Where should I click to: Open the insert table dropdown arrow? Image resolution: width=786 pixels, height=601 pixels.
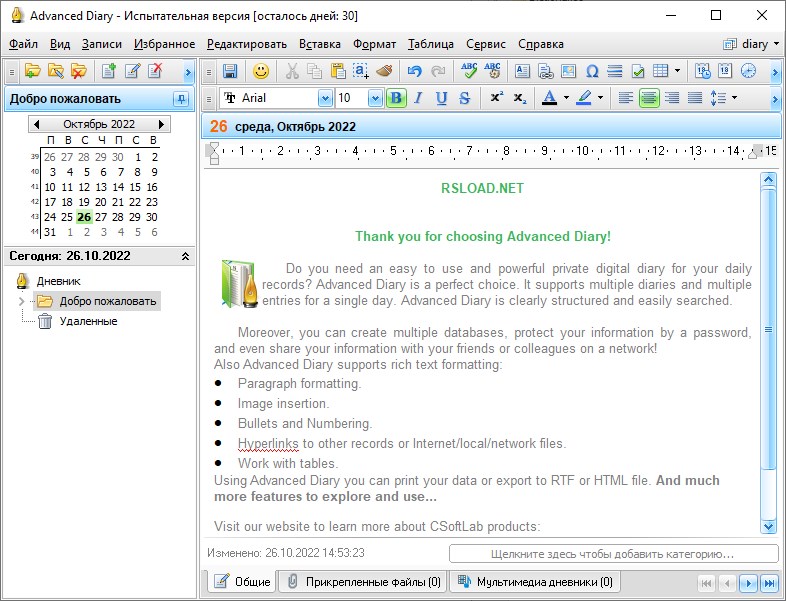677,71
